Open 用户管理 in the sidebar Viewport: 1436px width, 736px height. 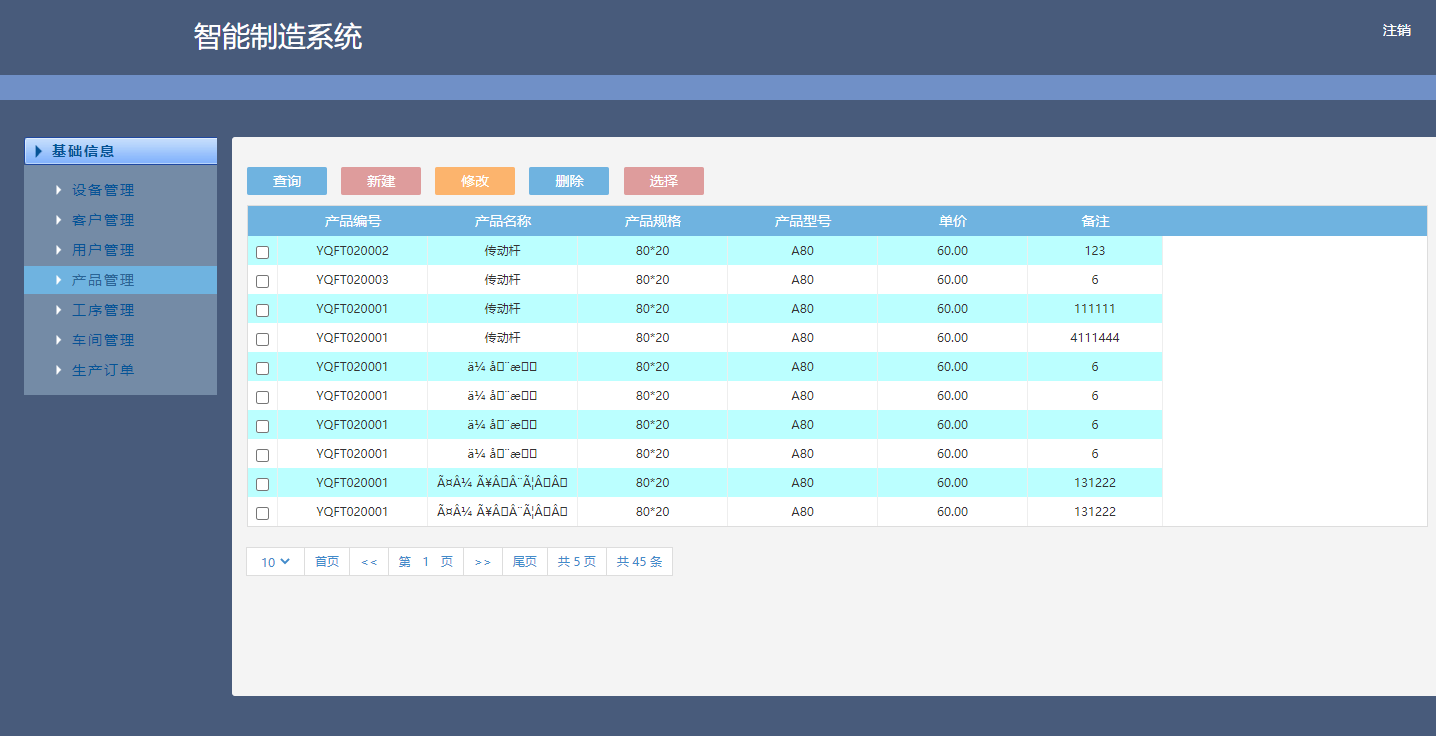pos(103,250)
